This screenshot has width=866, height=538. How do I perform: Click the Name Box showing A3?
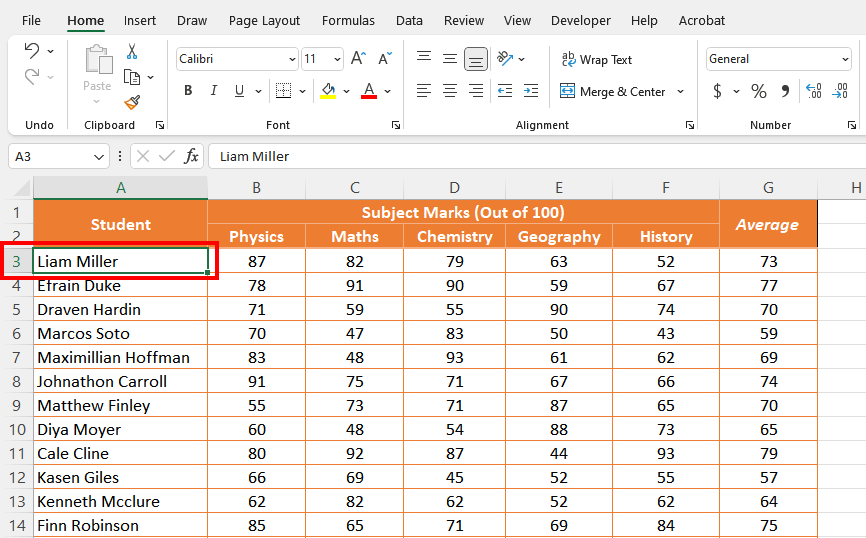(50, 156)
